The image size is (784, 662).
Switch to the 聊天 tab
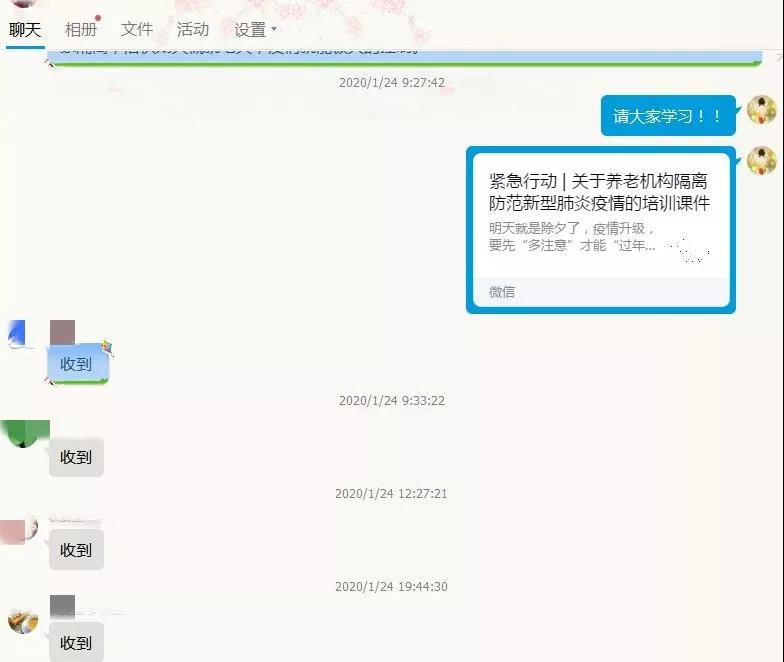tap(25, 30)
